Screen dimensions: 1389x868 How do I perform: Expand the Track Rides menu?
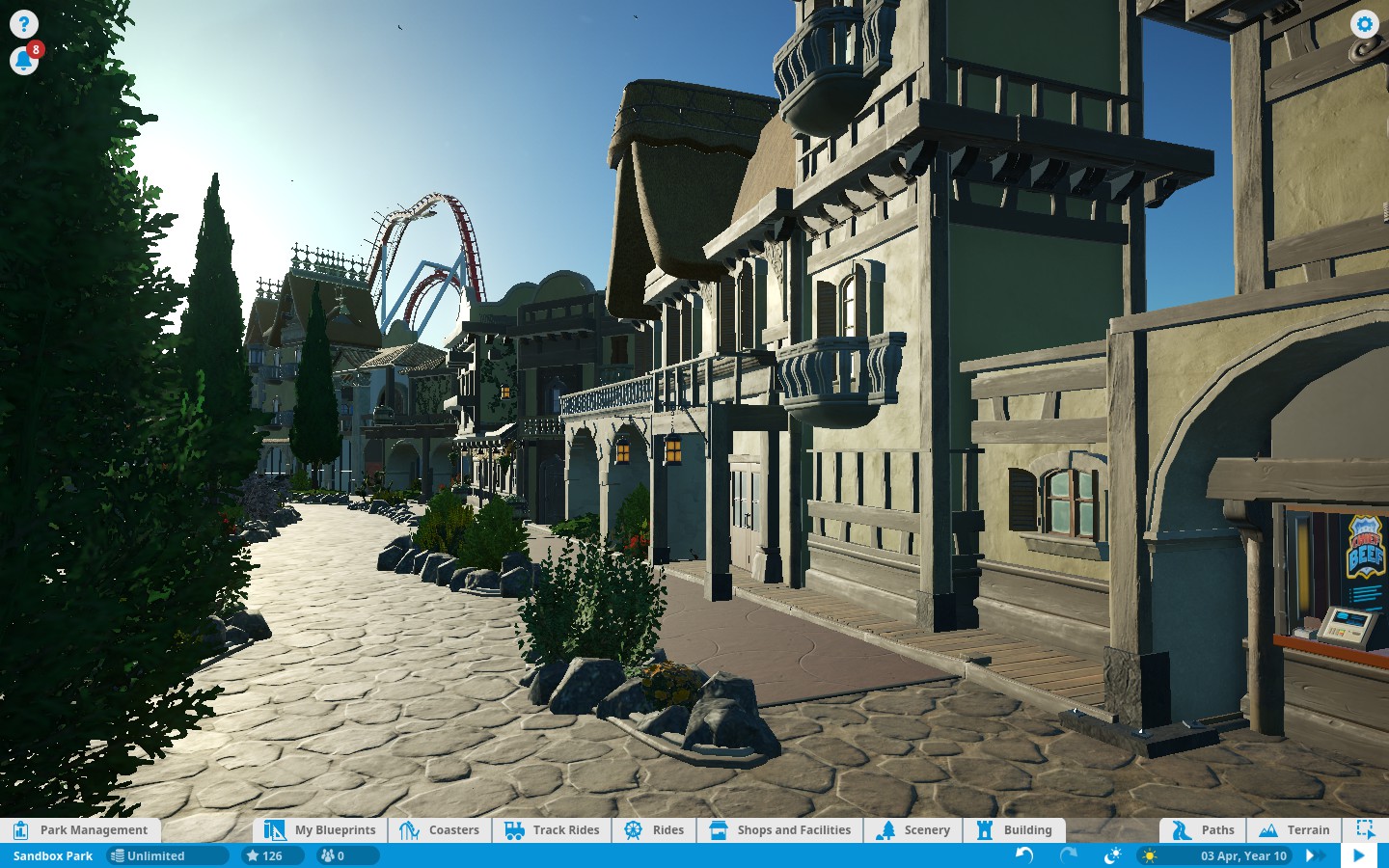click(x=553, y=830)
